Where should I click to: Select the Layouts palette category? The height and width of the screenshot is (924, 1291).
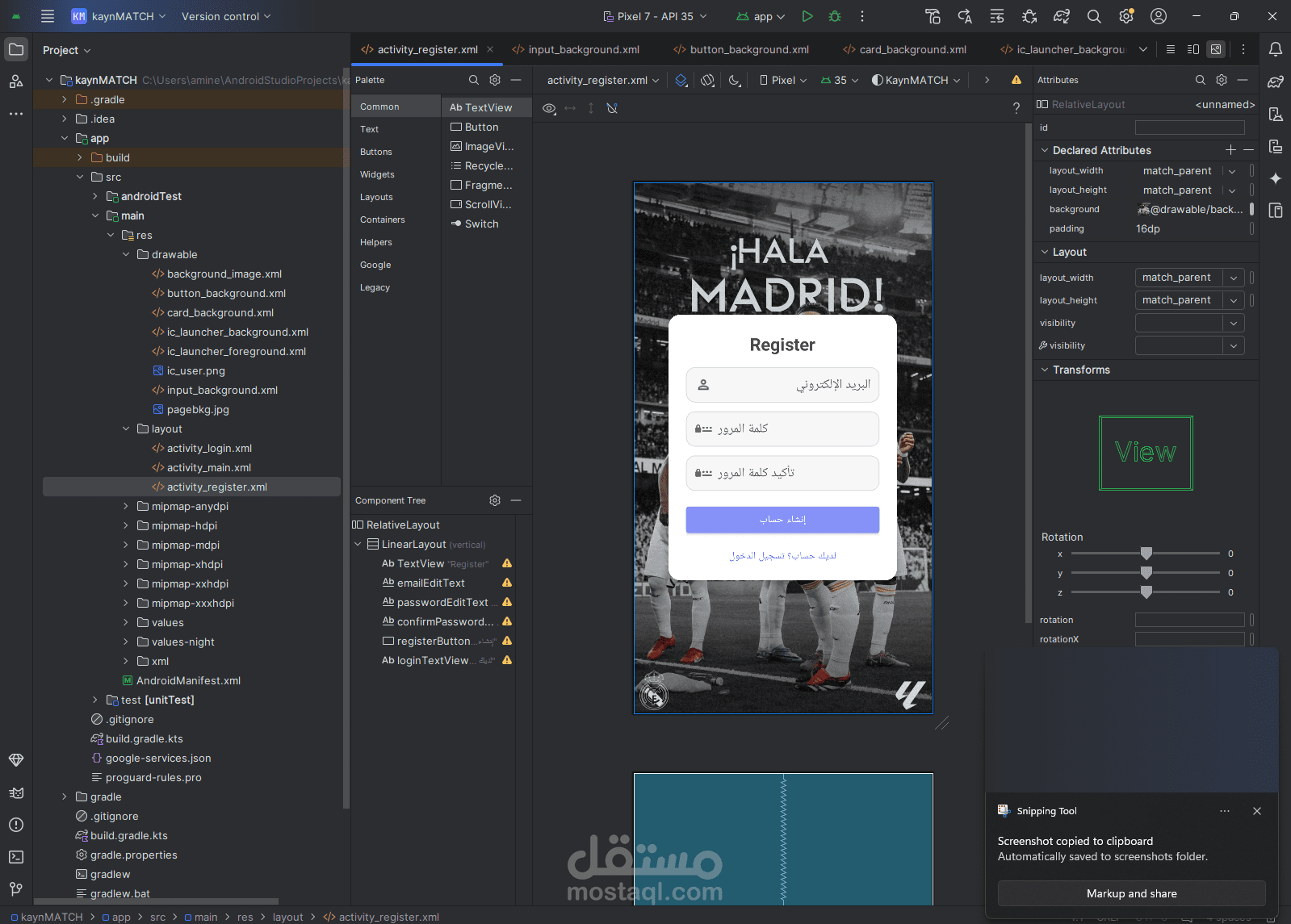(376, 197)
